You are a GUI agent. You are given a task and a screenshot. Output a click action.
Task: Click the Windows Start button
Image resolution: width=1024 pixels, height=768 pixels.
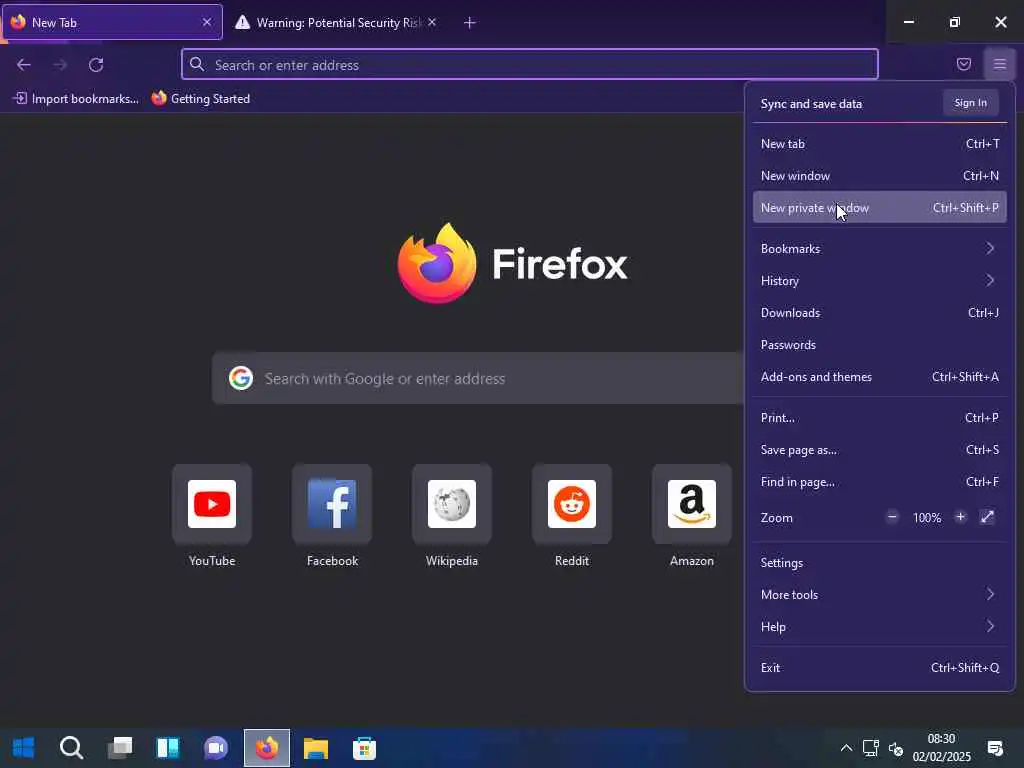[24, 748]
